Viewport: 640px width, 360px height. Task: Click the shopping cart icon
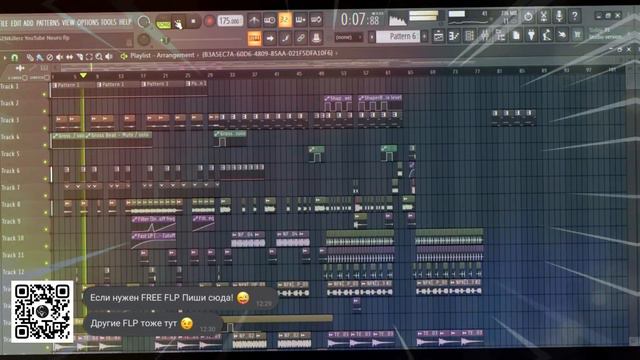[578, 34]
